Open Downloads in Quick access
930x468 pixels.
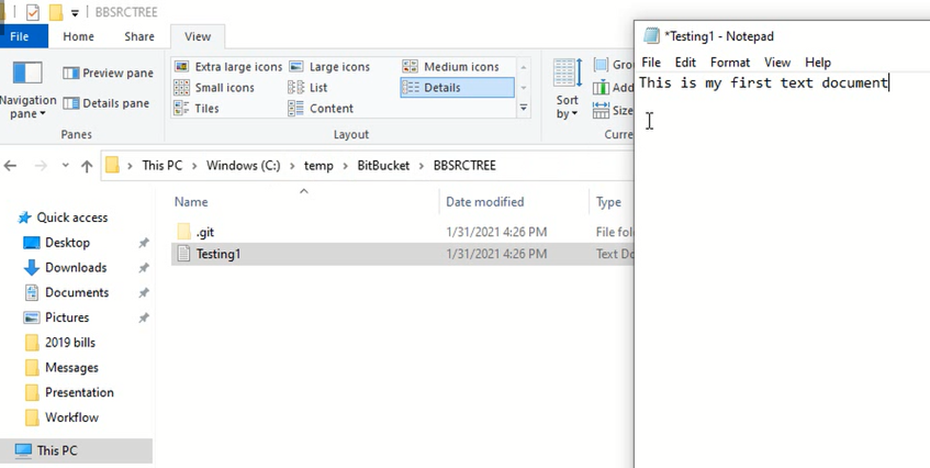(x=75, y=267)
